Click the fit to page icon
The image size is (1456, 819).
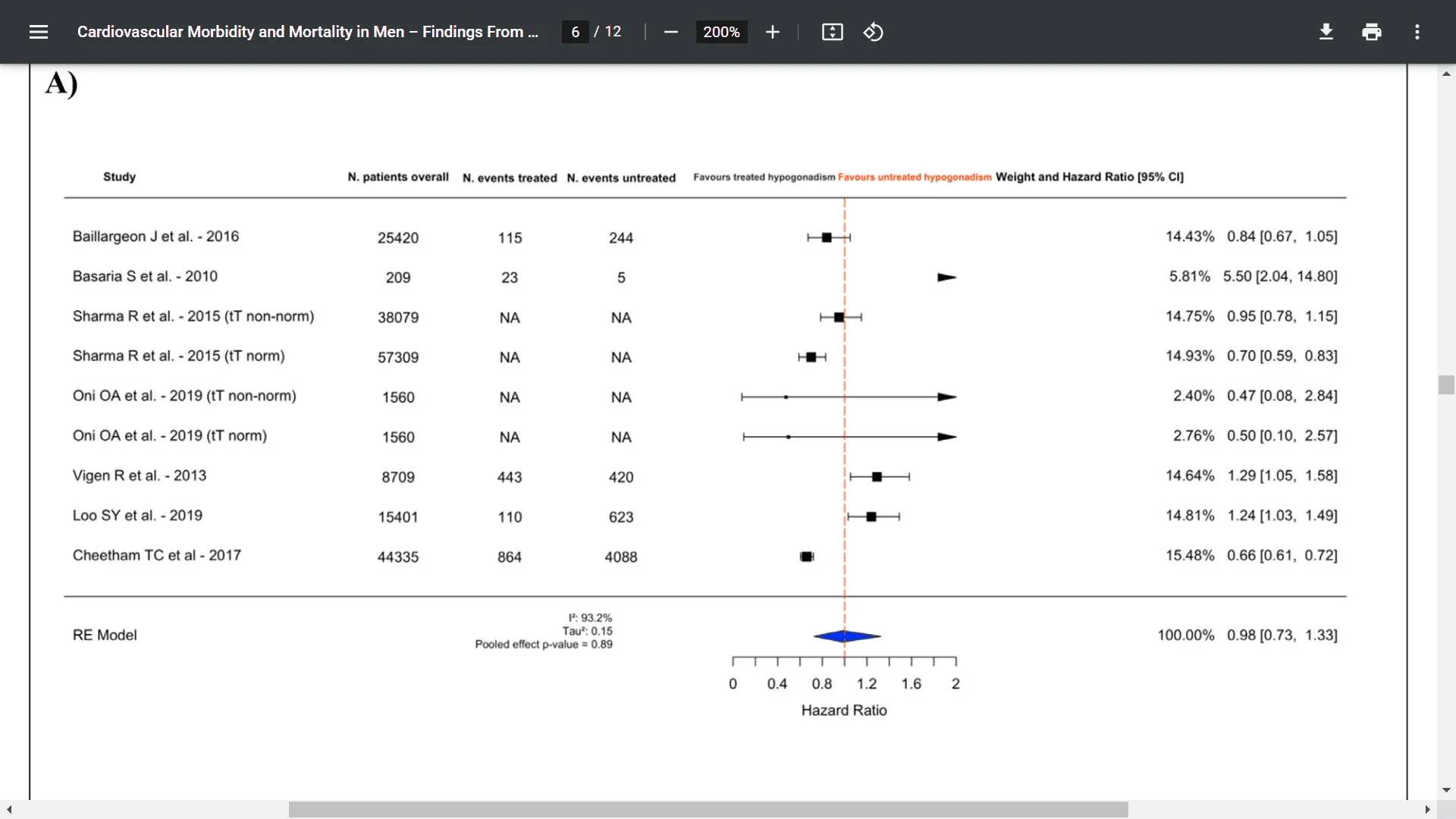[832, 32]
